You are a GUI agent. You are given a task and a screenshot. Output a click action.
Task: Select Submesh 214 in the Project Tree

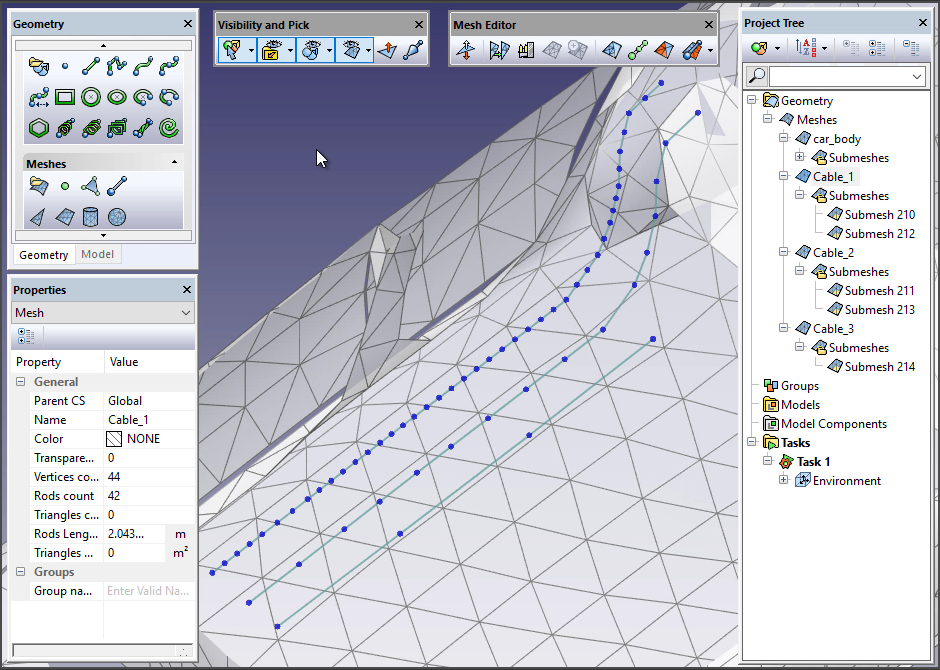tap(879, 367)
